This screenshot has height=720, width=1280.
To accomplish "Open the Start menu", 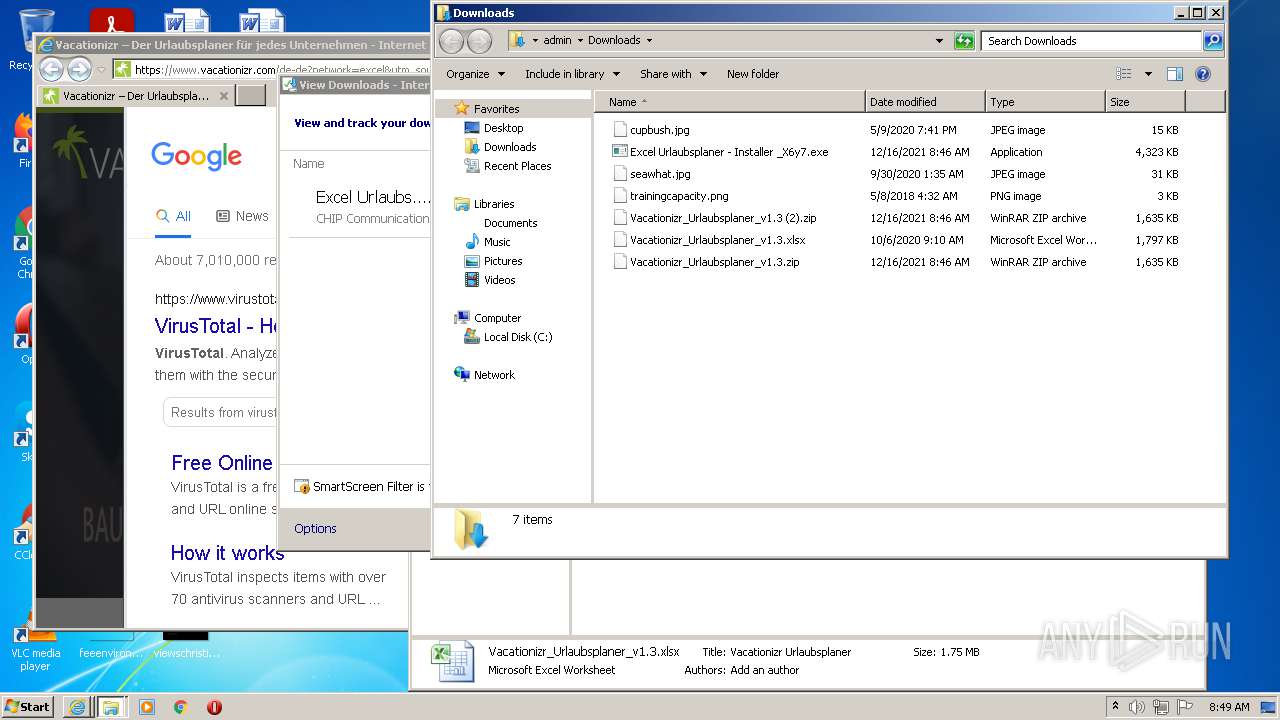I will [x=28, y=706].
